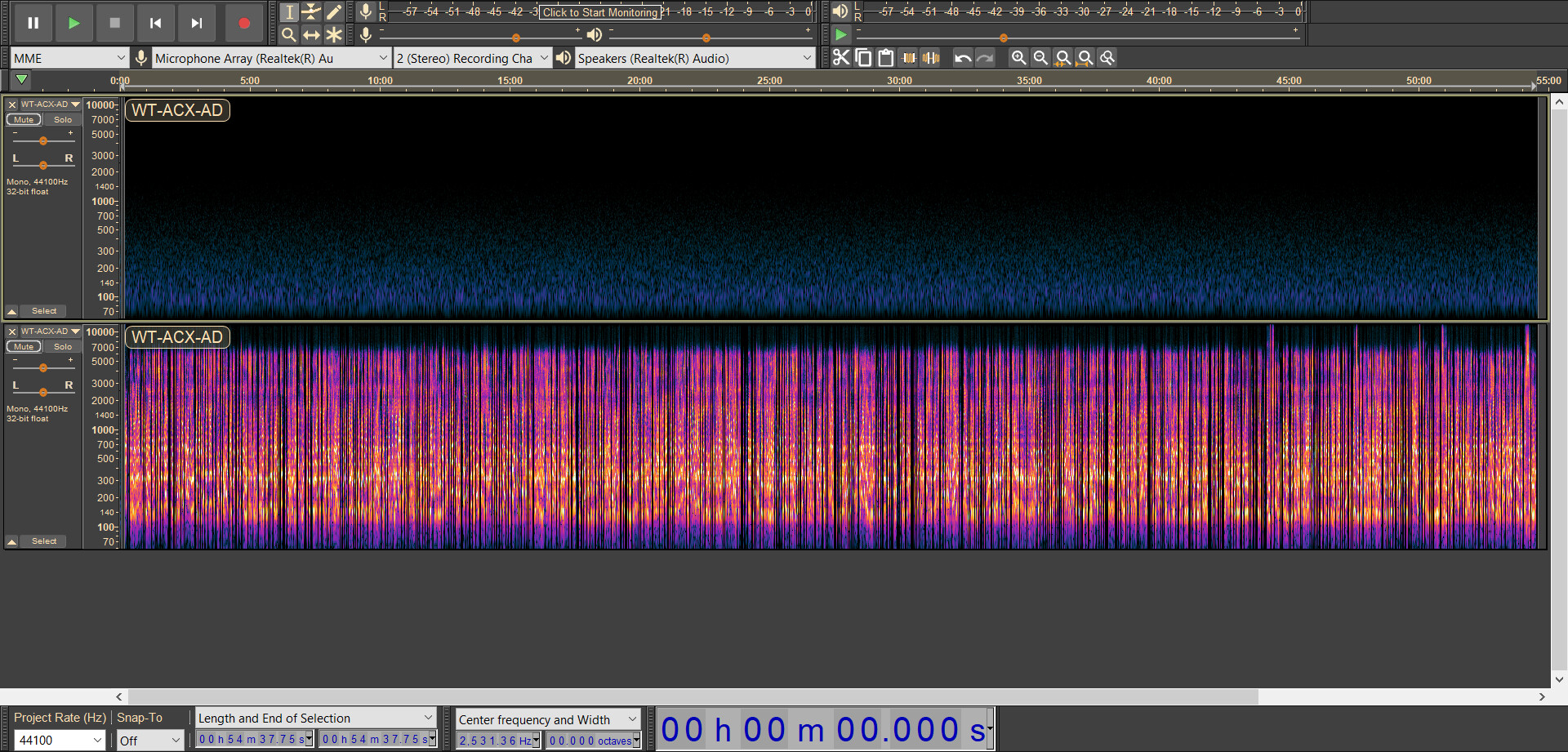1568x752 pixels.
Task: Select the Time Shift tool
Action: [x=311, y=35]
